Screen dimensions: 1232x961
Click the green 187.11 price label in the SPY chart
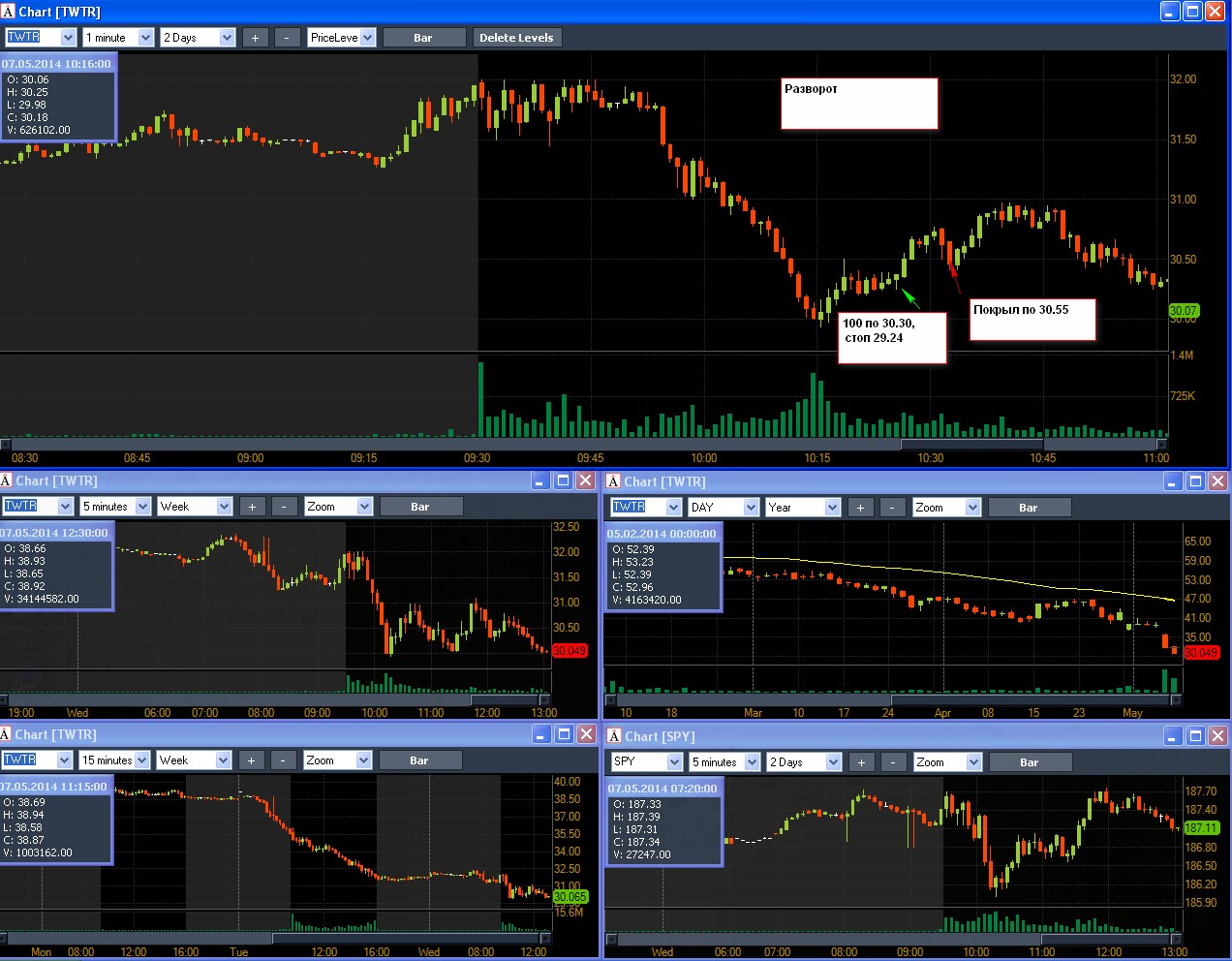pos(1201,828)
